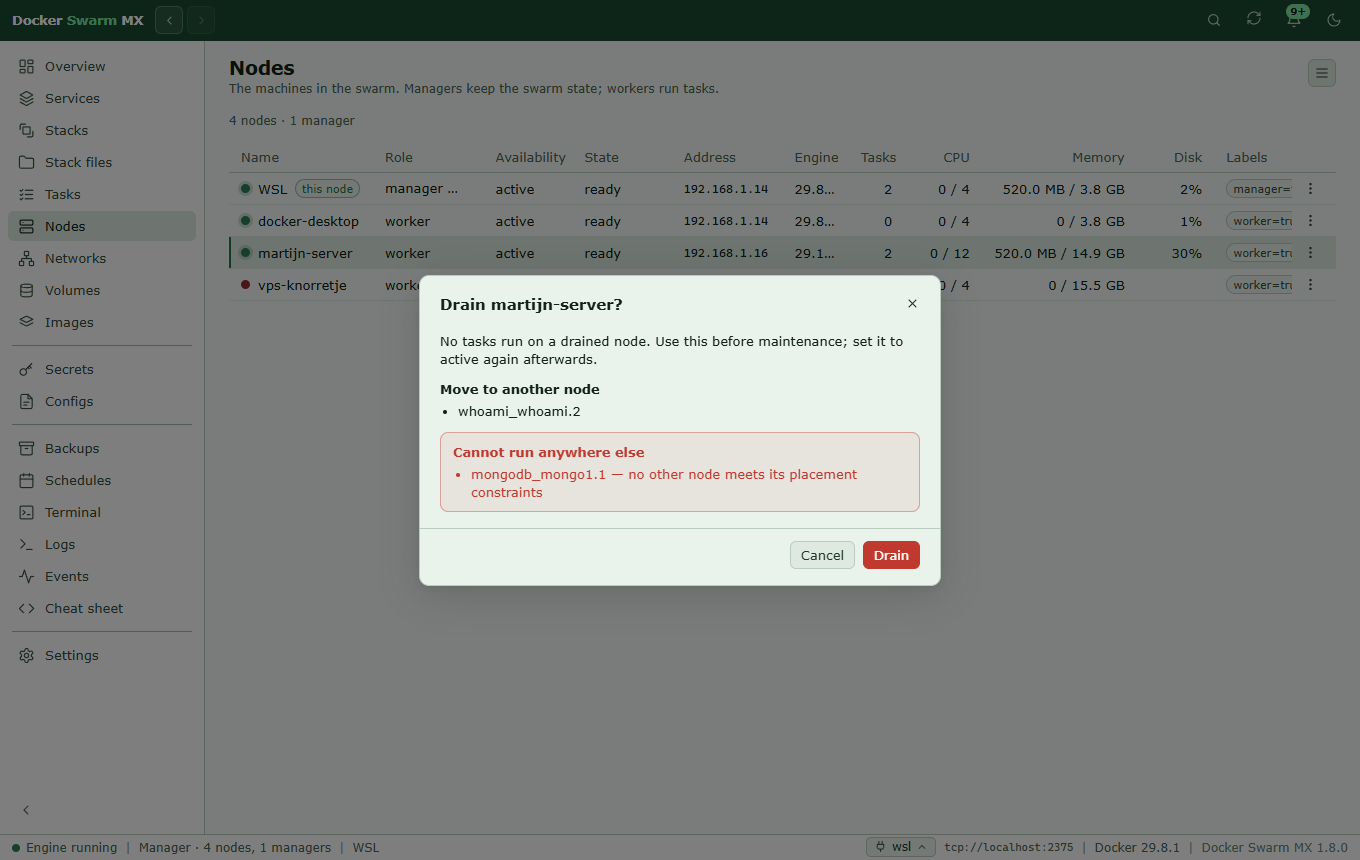Image resolution: width=1360 pixels, height=860 pixels.
Task: Open the columns menu icon on Nodes page
Action: 1322,73
